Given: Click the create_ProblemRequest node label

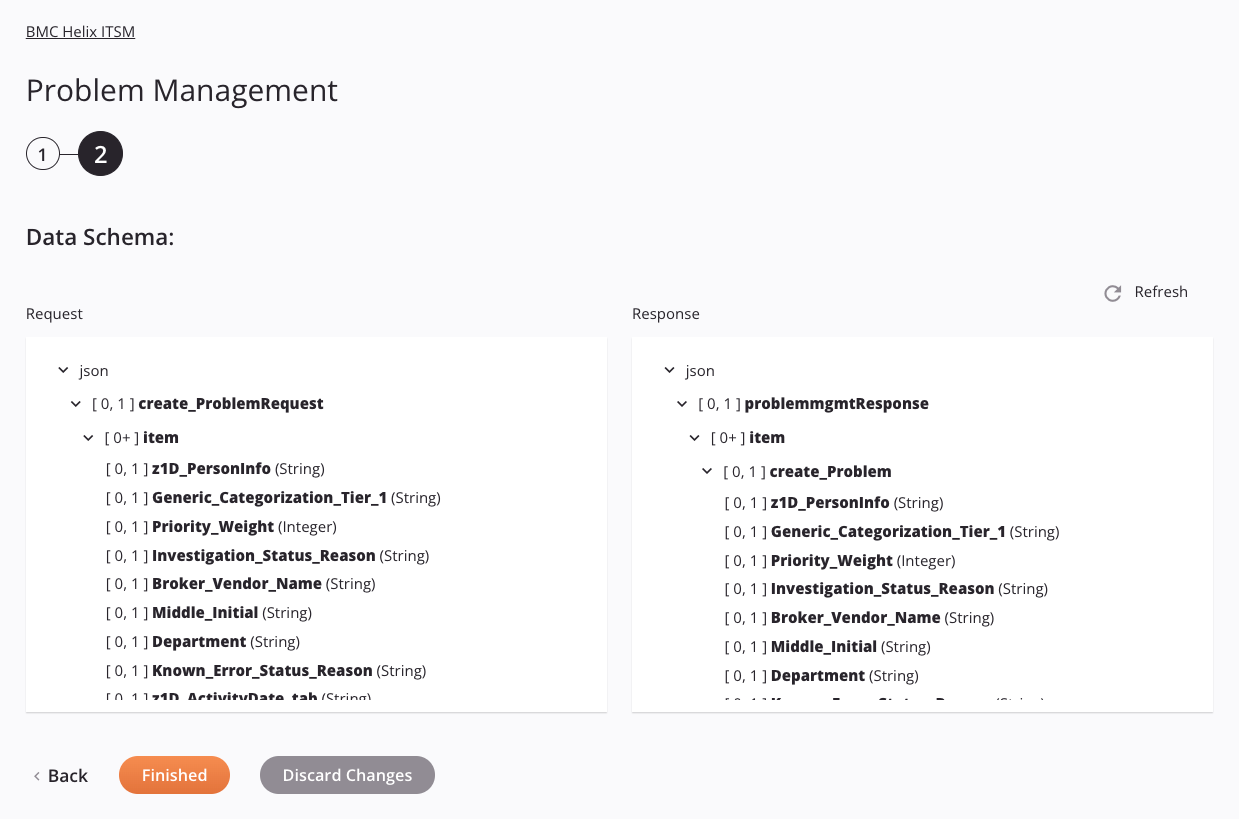Looking at the screenshot, I should [x=231, y=404].
